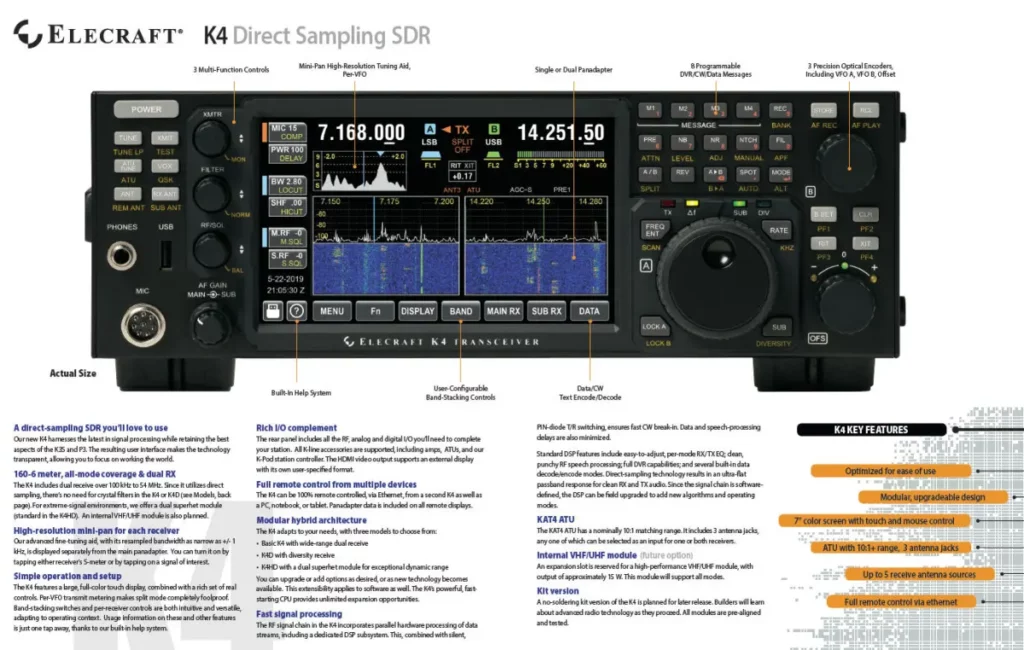This screenshot has height=650, width=1024.
Task: Click the boxed OFS label near the lower encoder
Action: point(817,338)
